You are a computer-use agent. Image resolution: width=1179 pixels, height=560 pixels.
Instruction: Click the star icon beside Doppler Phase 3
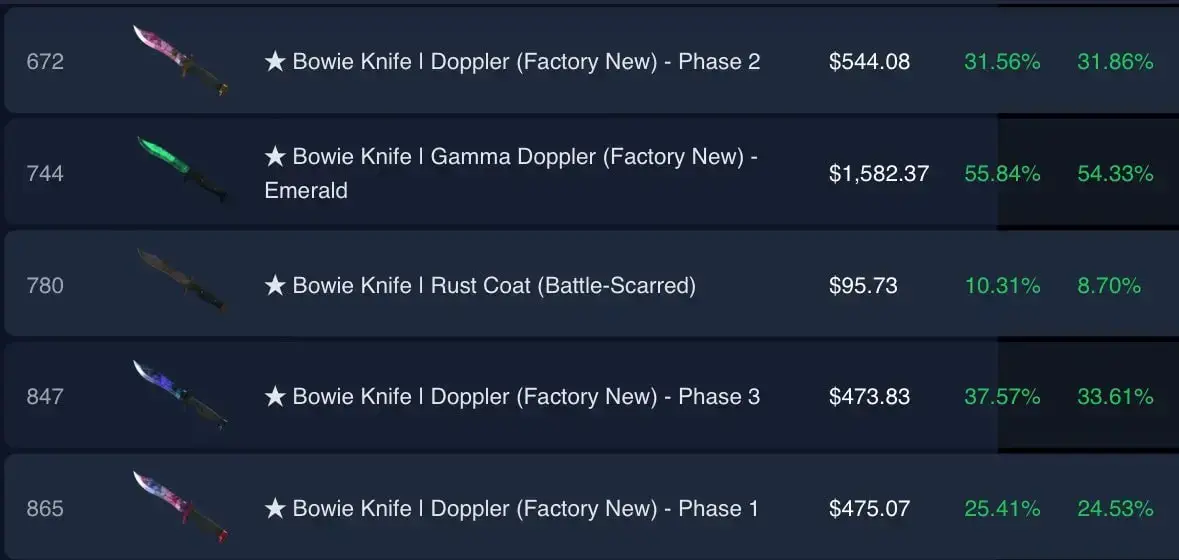[x=275, y=396]
